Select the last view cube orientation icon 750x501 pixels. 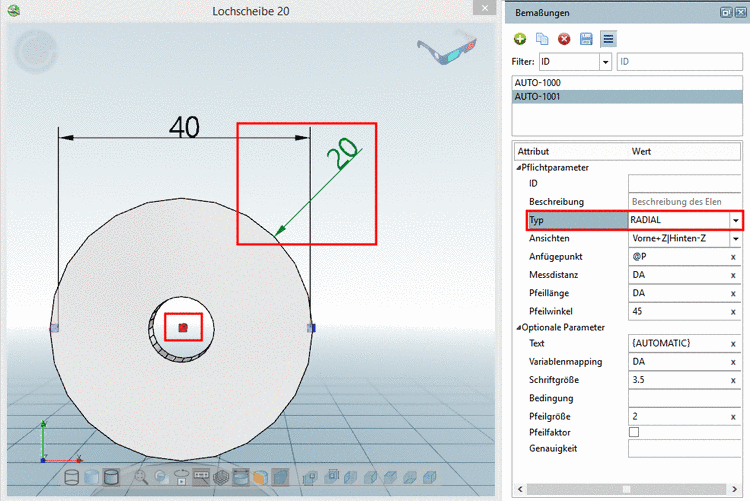coord(430,477)
